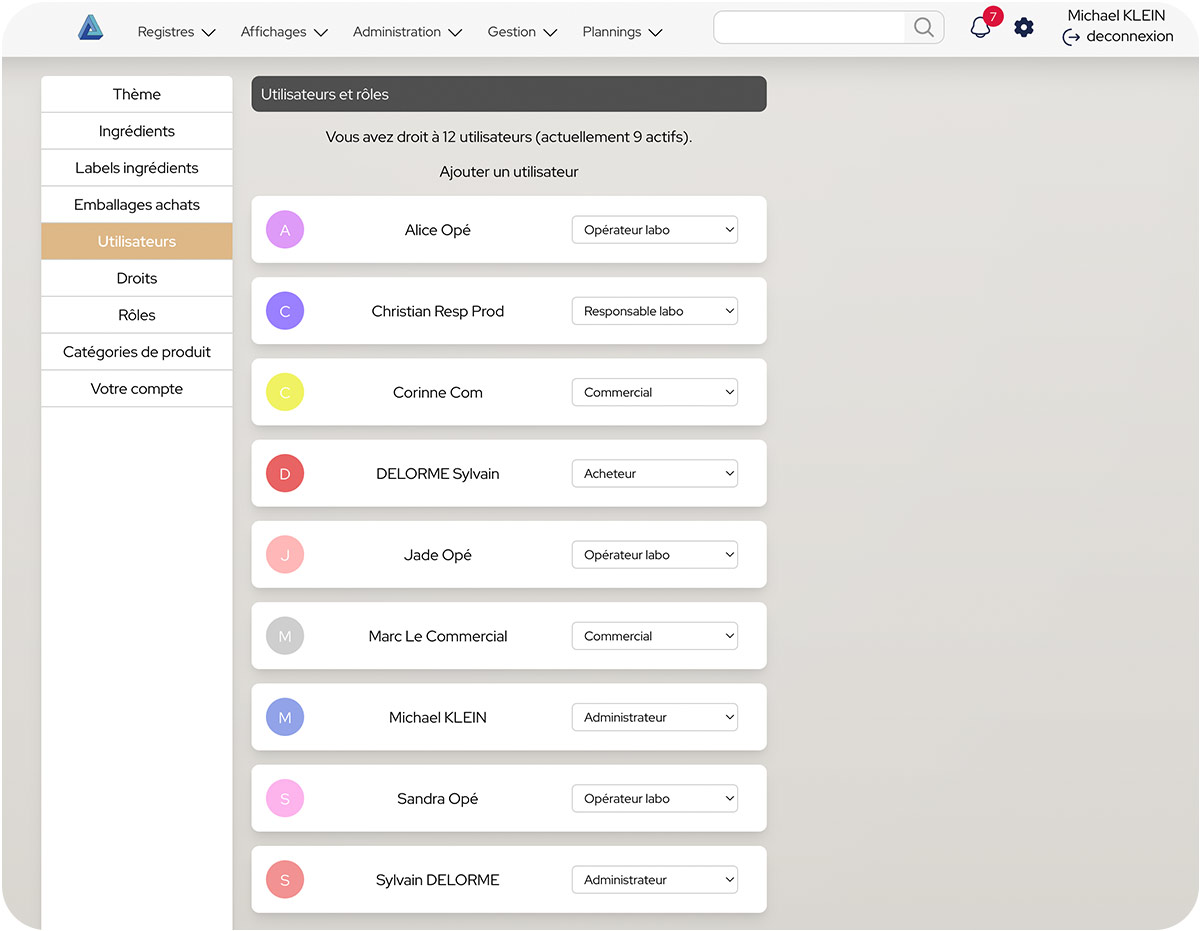Image resolution: width=1200 pixels, height=931 pixels.
Task: Click Ajouter un utilisateur link
Action: 509,172
